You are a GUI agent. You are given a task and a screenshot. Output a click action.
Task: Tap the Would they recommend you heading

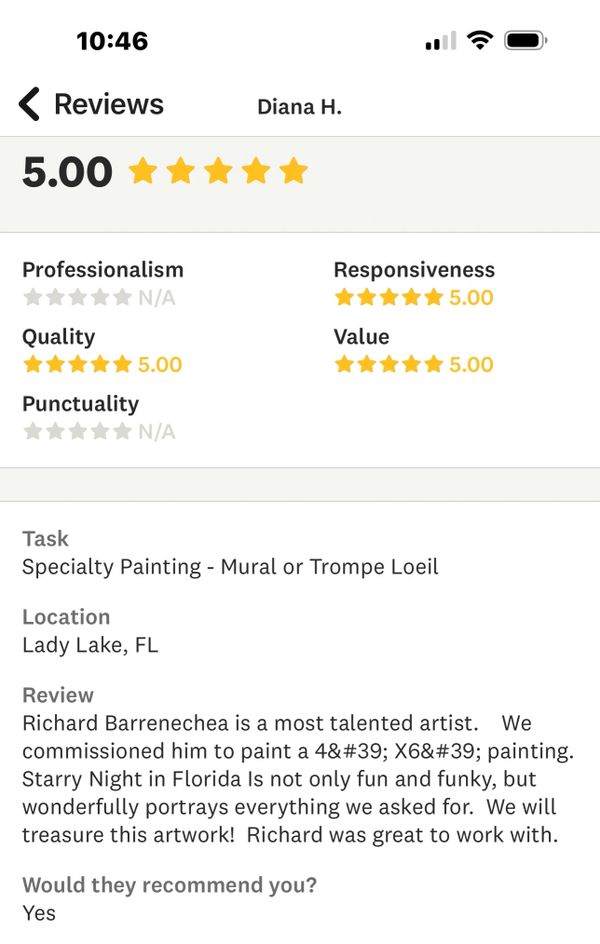[x=169, y=885]
